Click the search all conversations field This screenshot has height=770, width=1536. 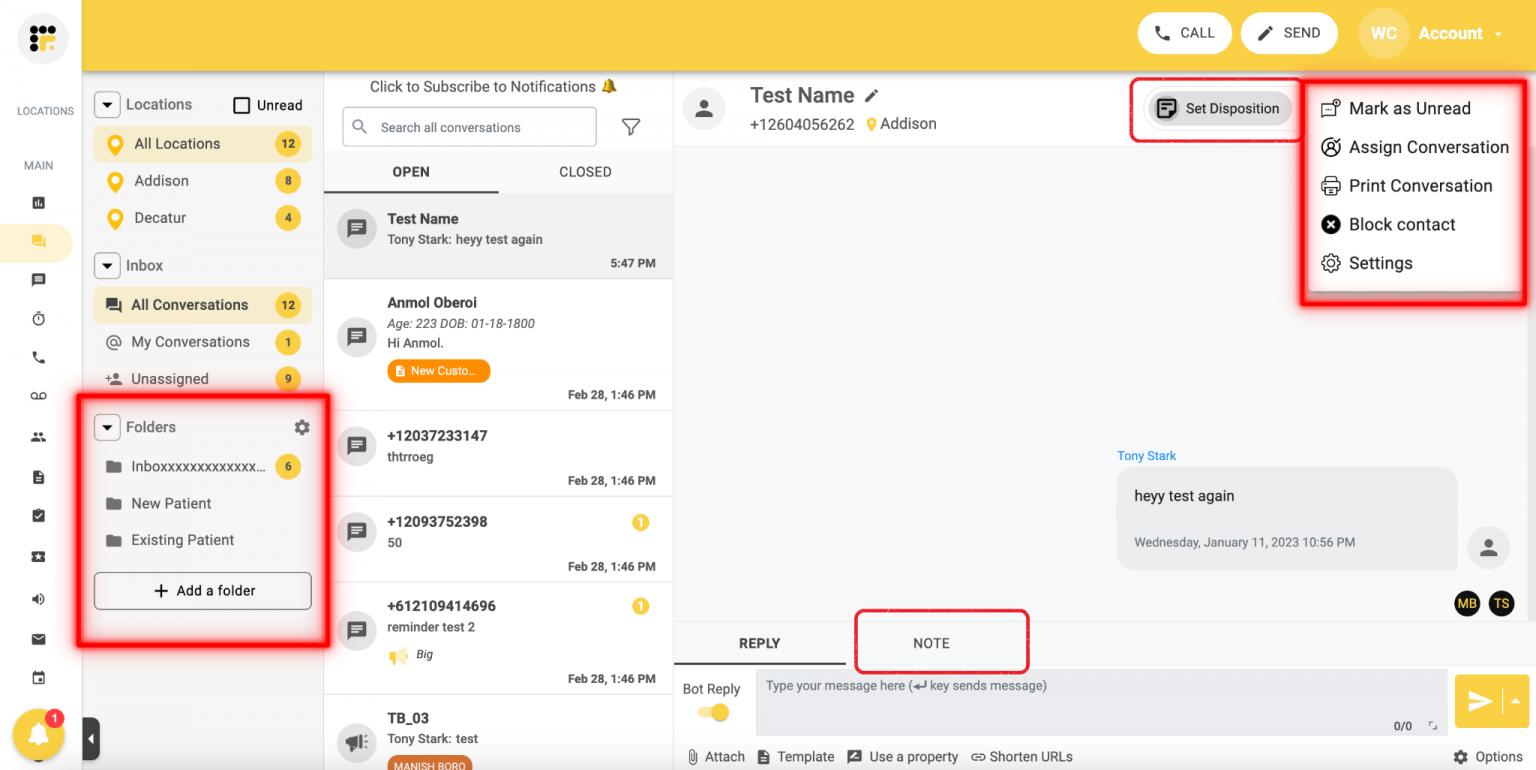[x=468, y=127]
